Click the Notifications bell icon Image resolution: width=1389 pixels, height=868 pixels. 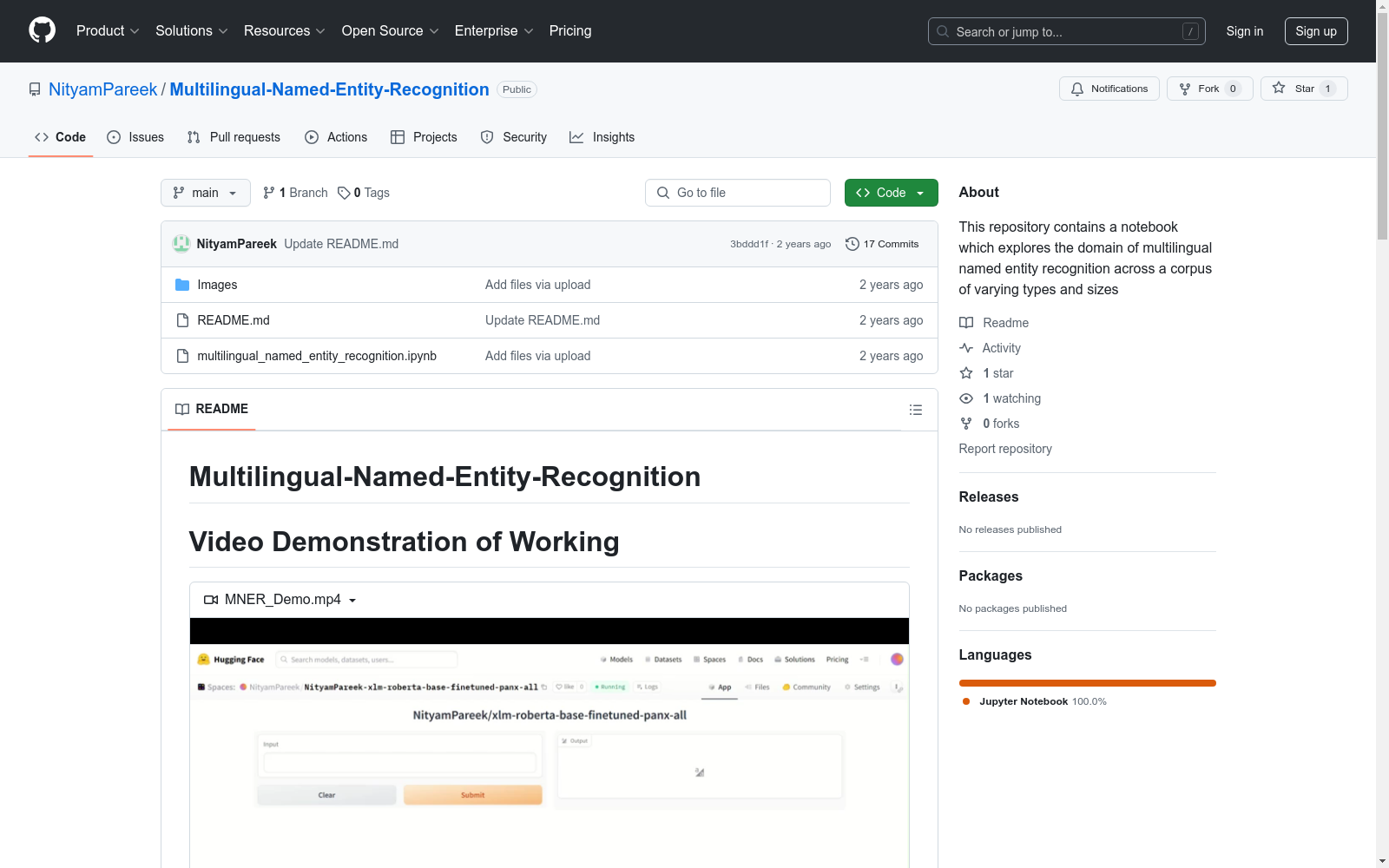1077,89
